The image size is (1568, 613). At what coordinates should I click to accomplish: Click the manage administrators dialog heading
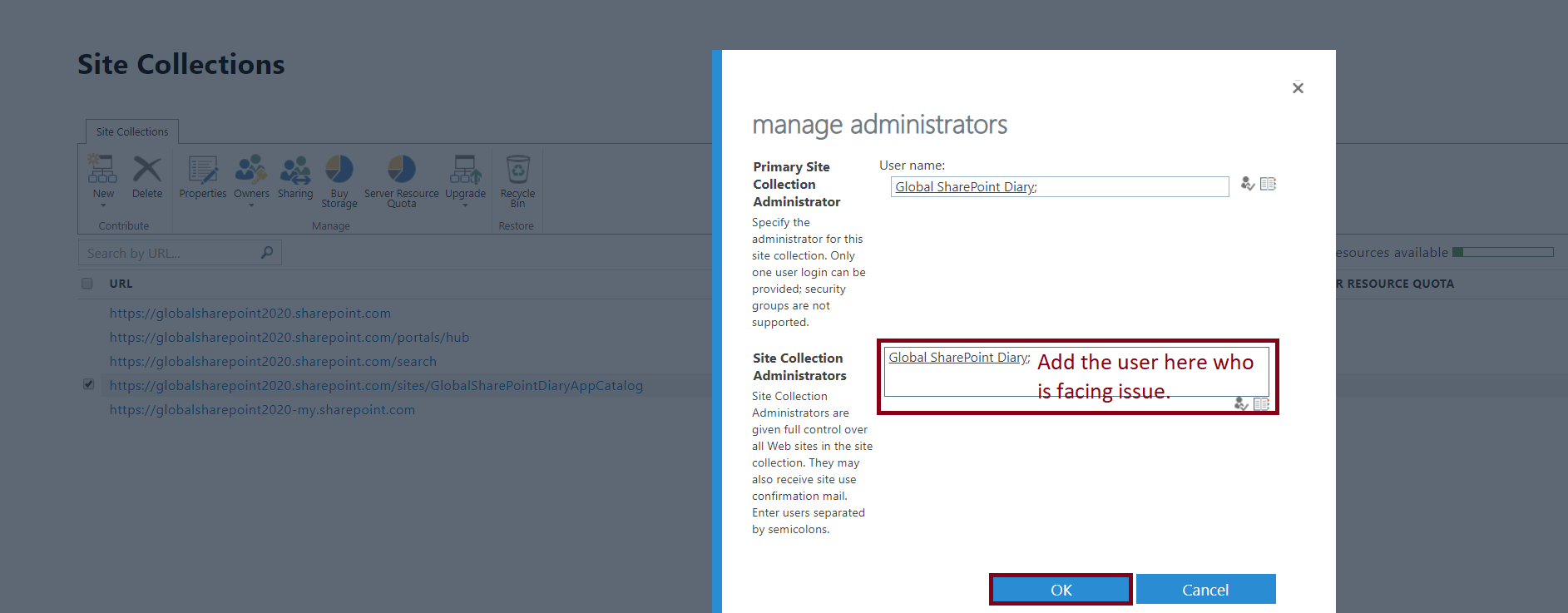coord(880,125)
